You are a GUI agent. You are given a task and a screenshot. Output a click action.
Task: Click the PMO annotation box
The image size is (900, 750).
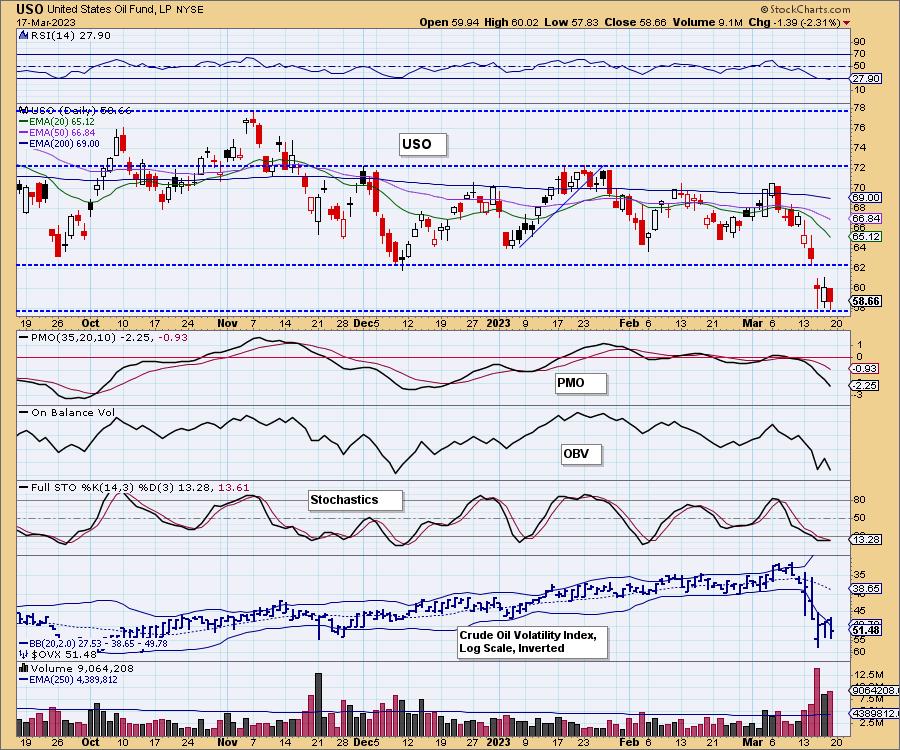[580, 383]
